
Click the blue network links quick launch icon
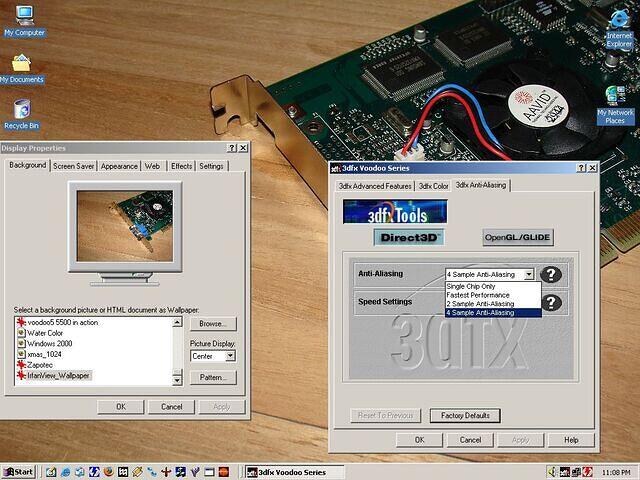pyautogui.click(x=152, y=472)
